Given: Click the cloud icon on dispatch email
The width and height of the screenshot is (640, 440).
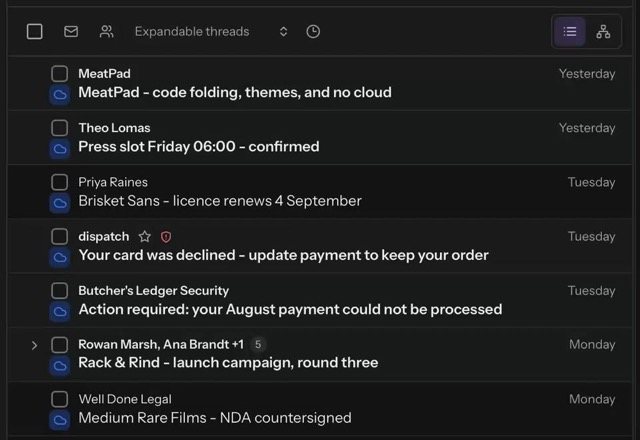Looking at the screenshot, I should coord(60,258).
